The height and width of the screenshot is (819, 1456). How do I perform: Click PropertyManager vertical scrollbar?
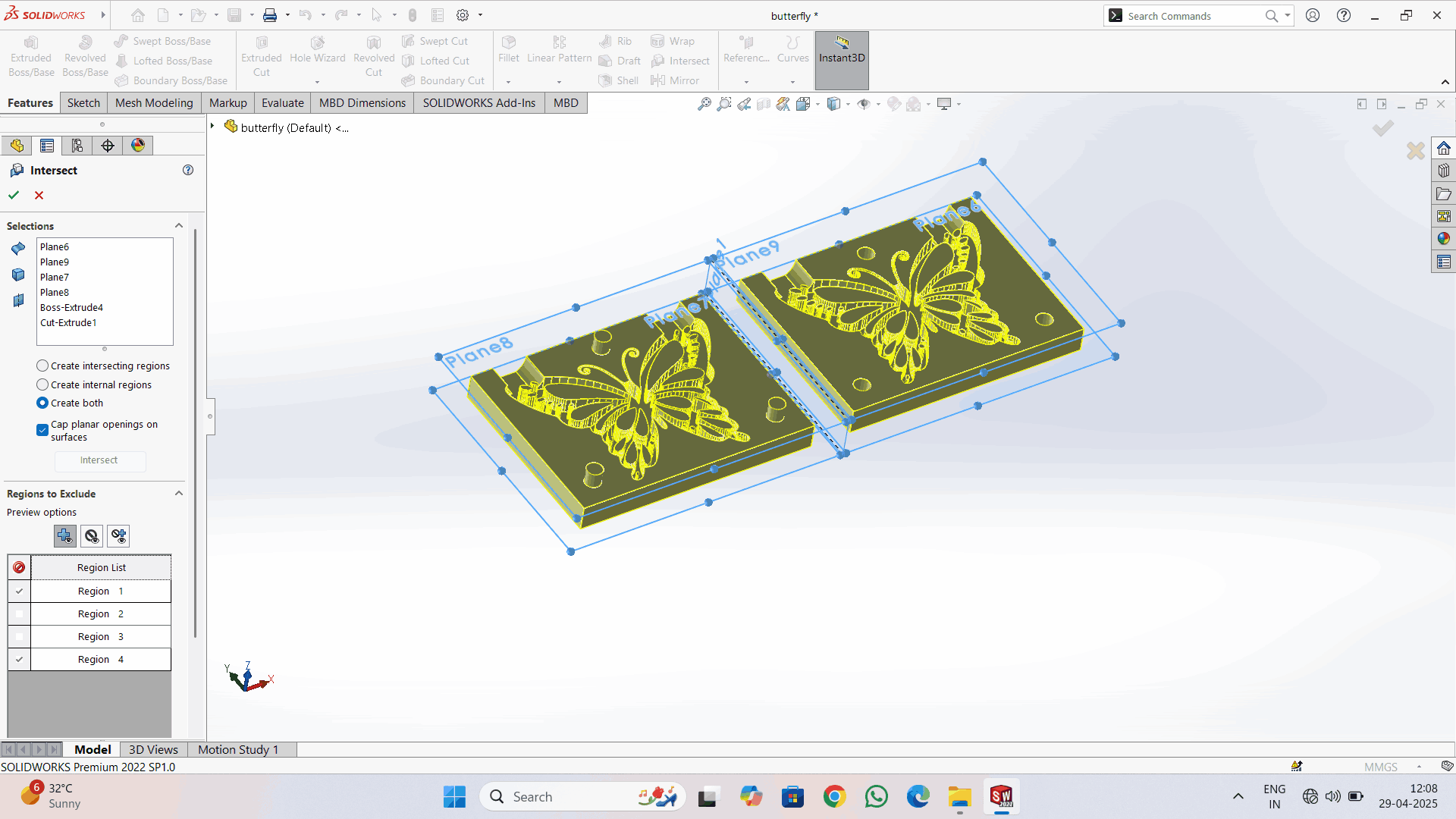[x=196, y=432]
